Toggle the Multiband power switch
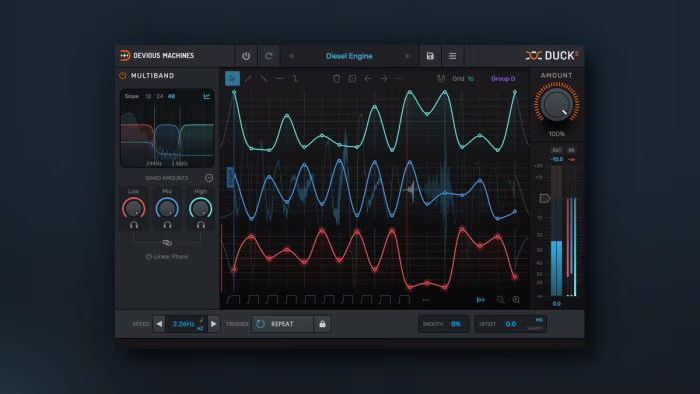The height and width of the screenshot is (394, 700). 122,76
